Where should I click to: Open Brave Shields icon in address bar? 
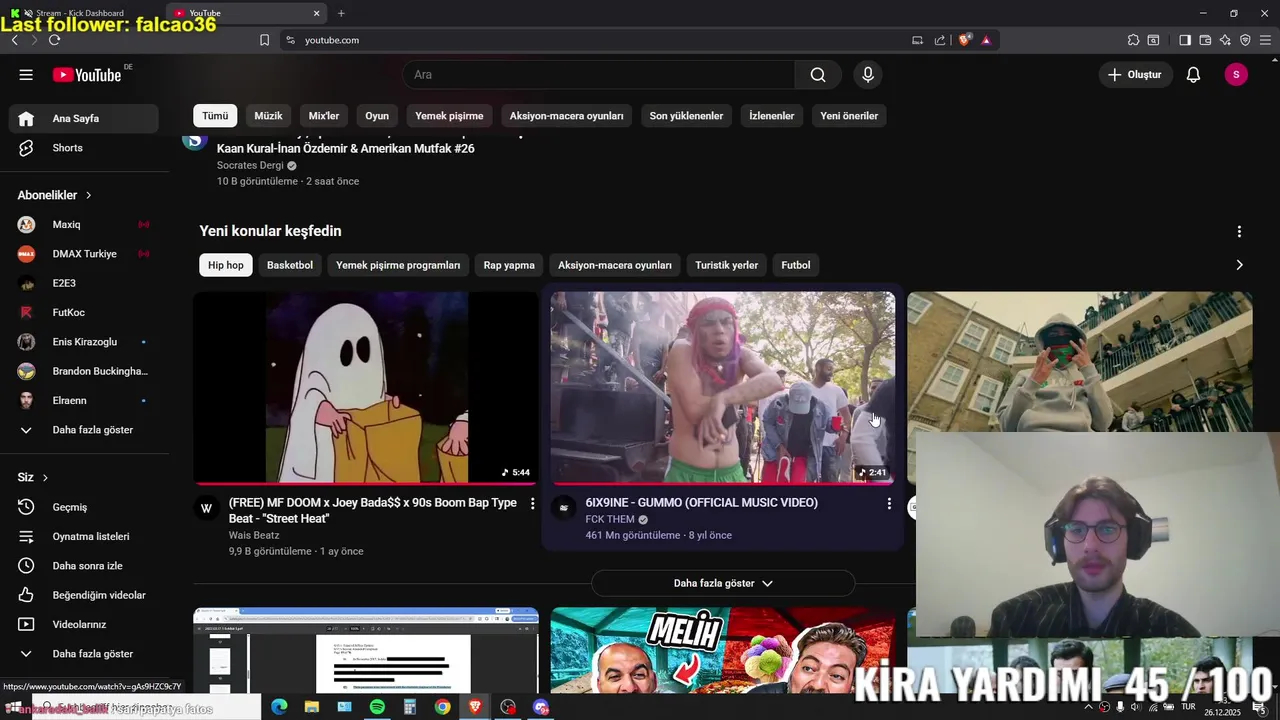[965, 40]
